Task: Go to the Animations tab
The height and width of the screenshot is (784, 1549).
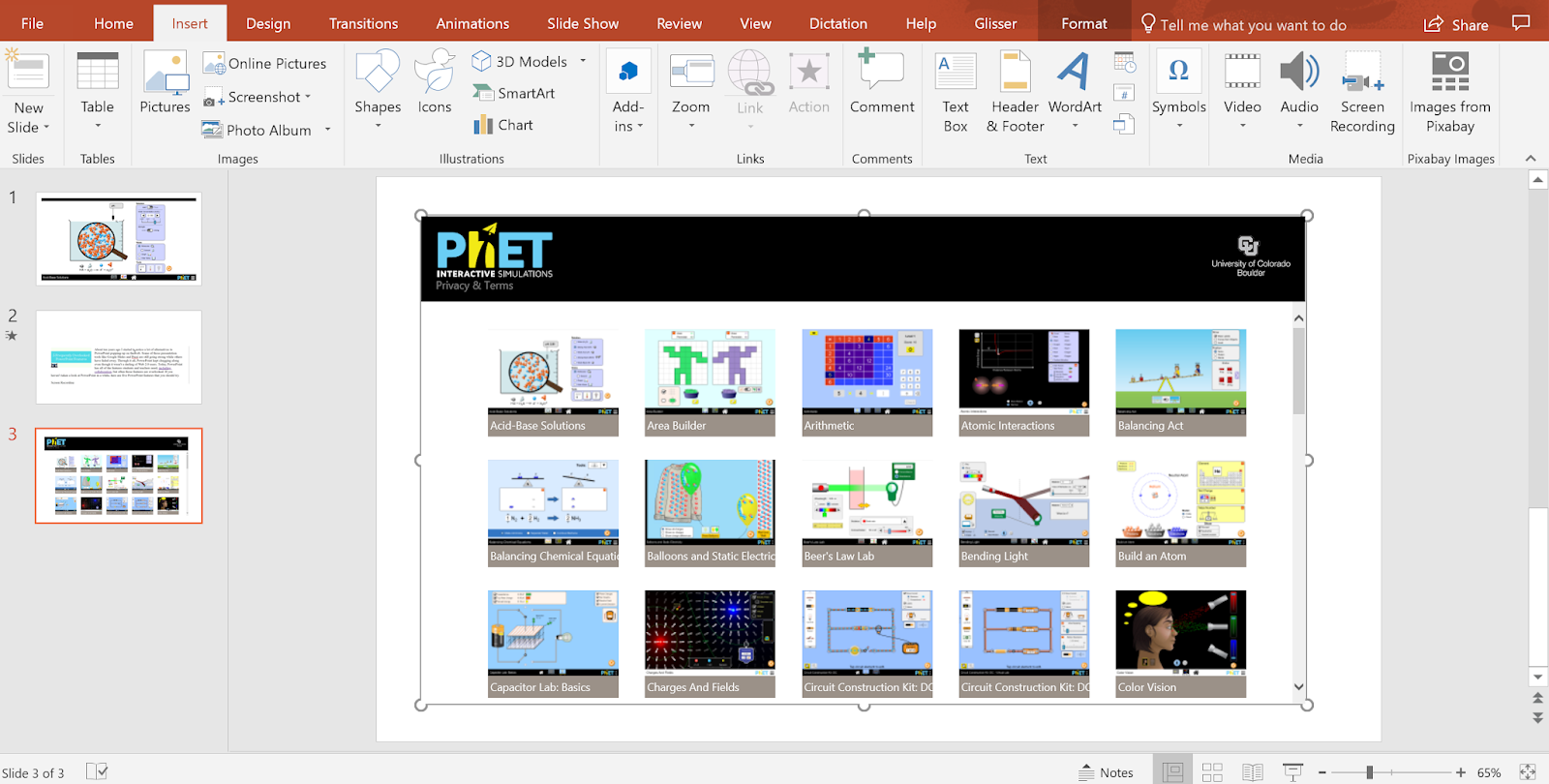Action: point(472,23)
